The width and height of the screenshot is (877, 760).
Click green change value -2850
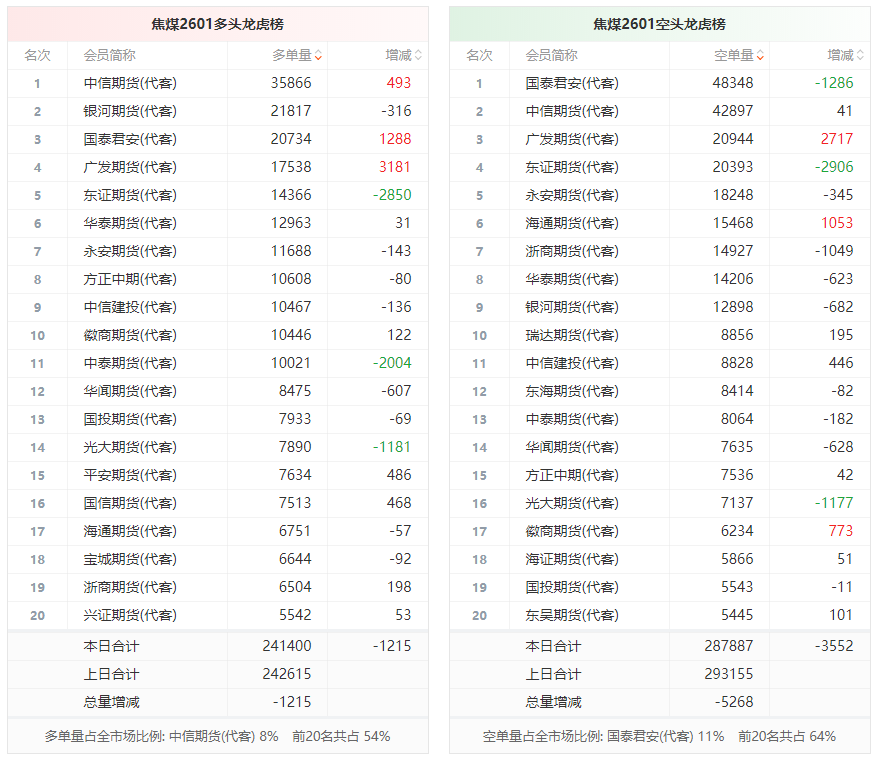tap(392, 195)
